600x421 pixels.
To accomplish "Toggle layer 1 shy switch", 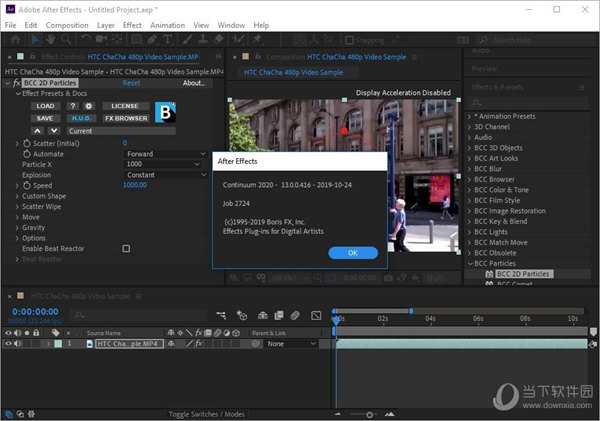I will click(x=171, y=344).
